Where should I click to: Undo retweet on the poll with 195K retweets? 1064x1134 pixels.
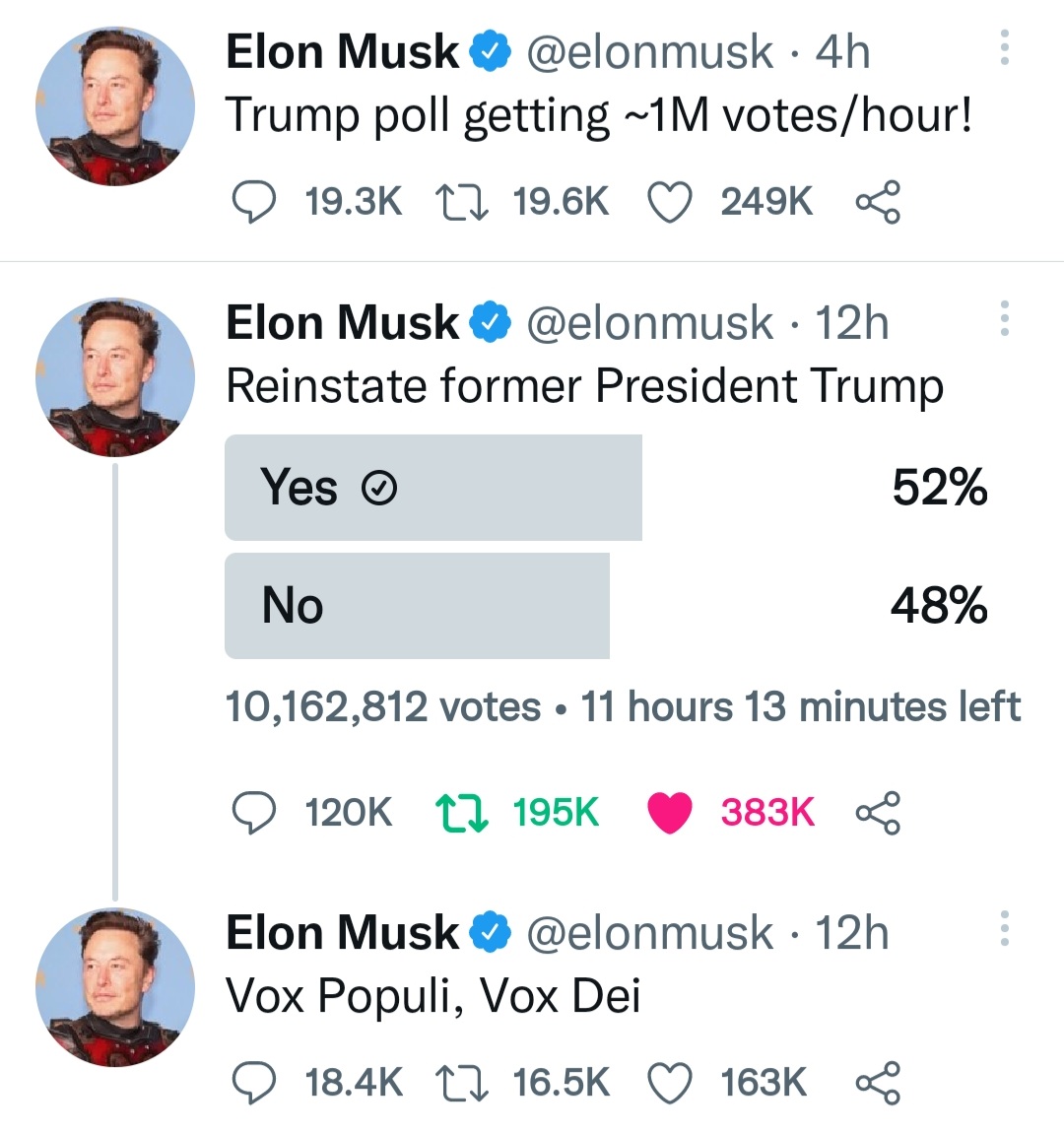[x=461, y=812]
